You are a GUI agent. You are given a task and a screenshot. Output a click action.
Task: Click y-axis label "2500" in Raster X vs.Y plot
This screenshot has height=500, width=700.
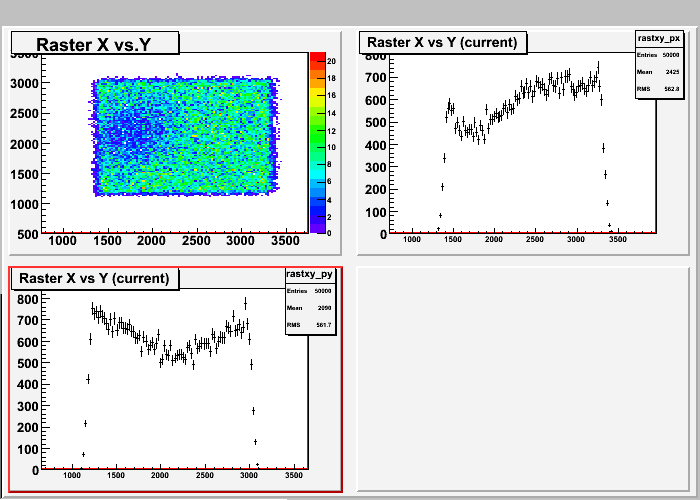click(x=25, y=113)
